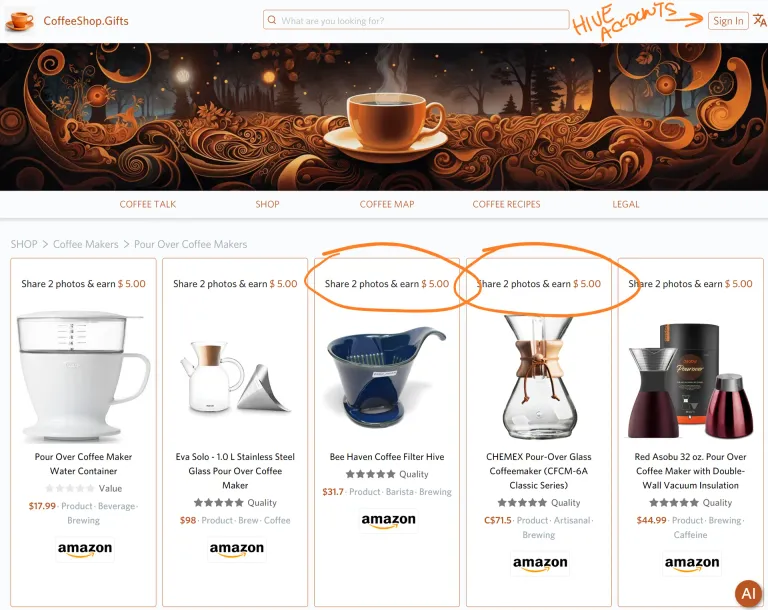Click the SHOP breadcrumb link
The image size is (768, 610).
tap(24, 244)
